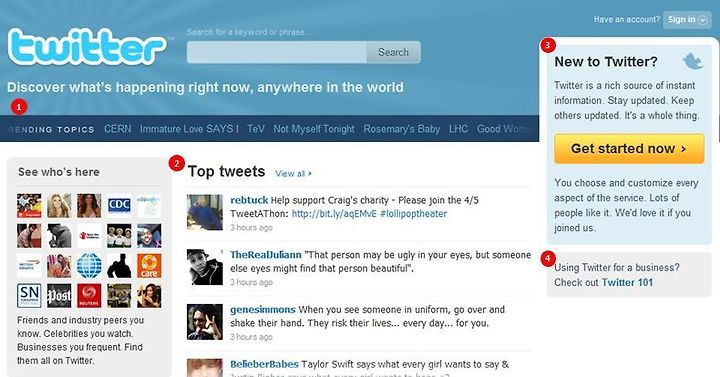
Task: Open TheReaDuliann's profile picture
Action: (205, 267)
